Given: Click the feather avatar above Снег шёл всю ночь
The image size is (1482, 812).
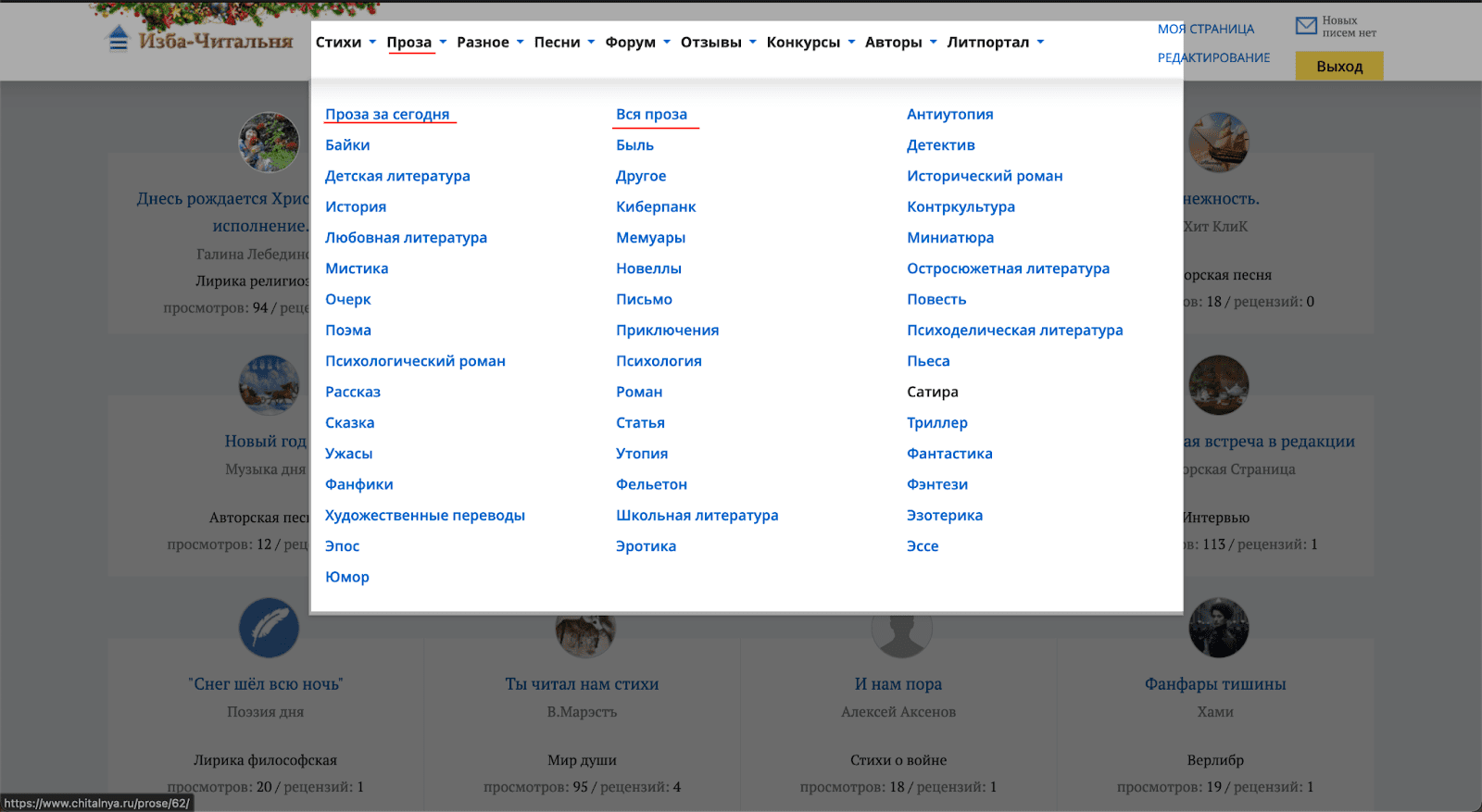Looking at the screenshot, I should pyautogui.click(x=269, y=628).
